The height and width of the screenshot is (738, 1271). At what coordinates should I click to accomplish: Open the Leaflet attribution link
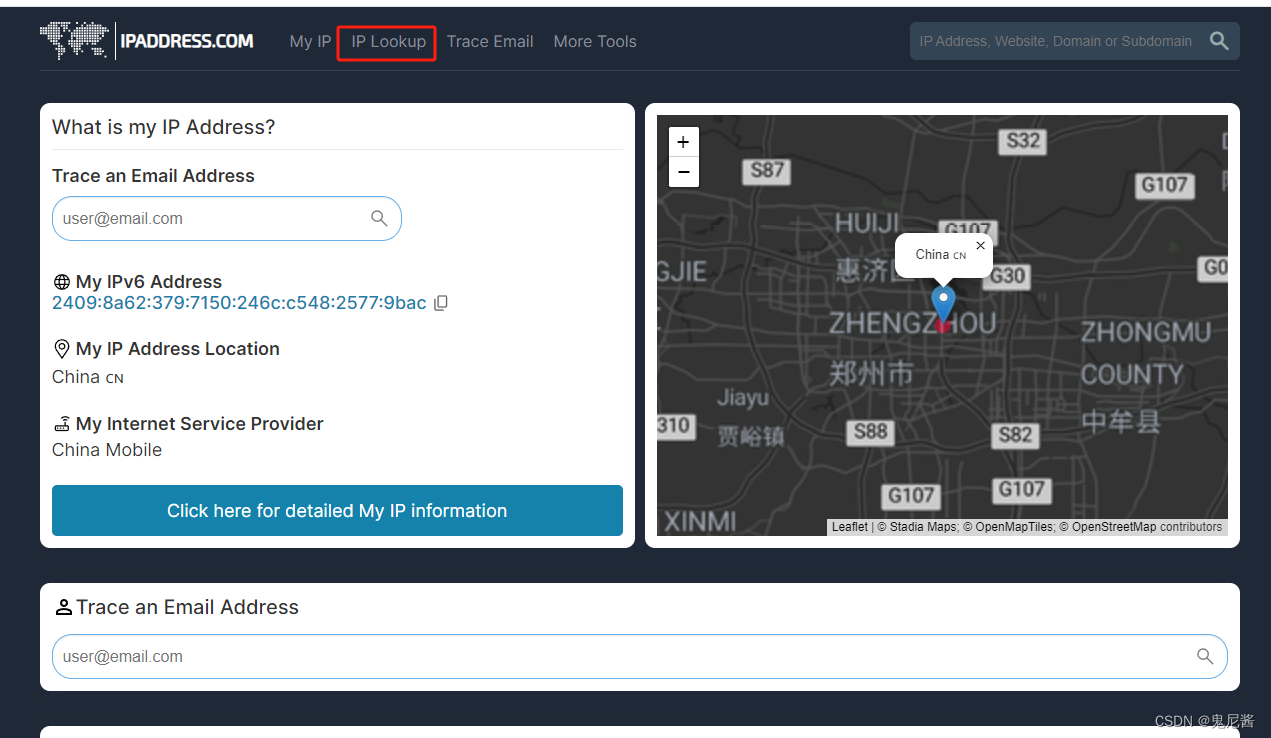pyautogui.click(x=850, y=527)
